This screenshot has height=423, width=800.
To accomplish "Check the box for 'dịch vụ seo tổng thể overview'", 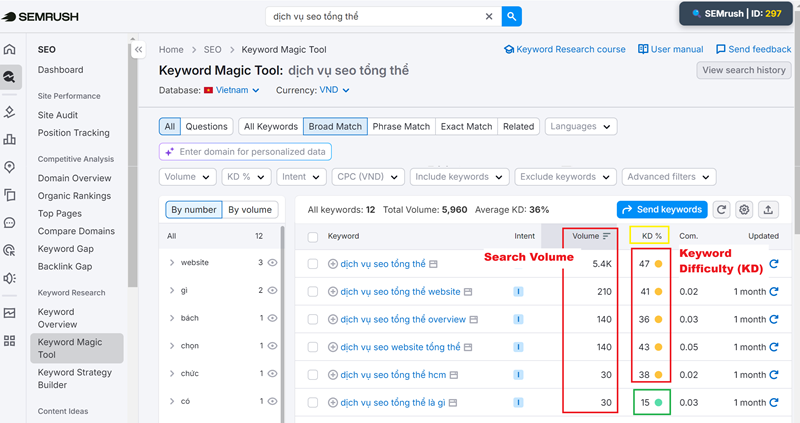I will tap(313, 319).
